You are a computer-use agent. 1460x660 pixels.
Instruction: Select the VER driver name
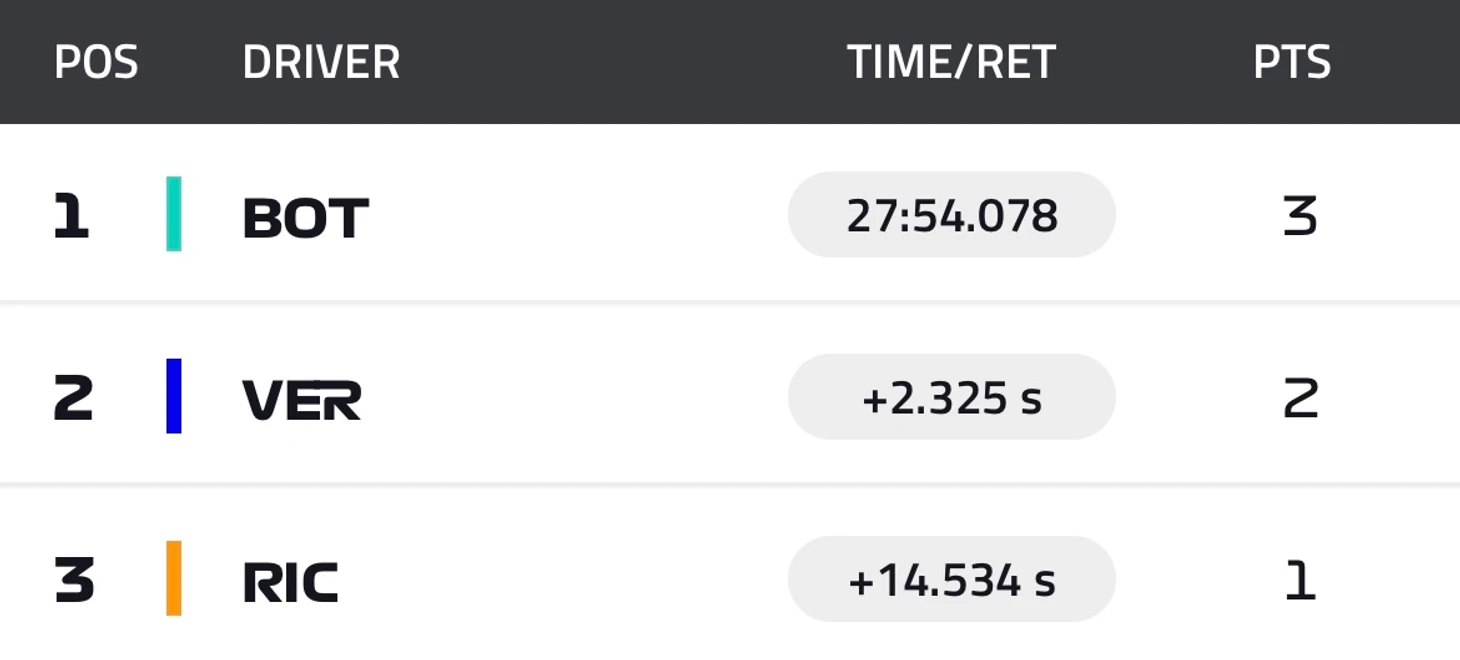tap(302, 400)
